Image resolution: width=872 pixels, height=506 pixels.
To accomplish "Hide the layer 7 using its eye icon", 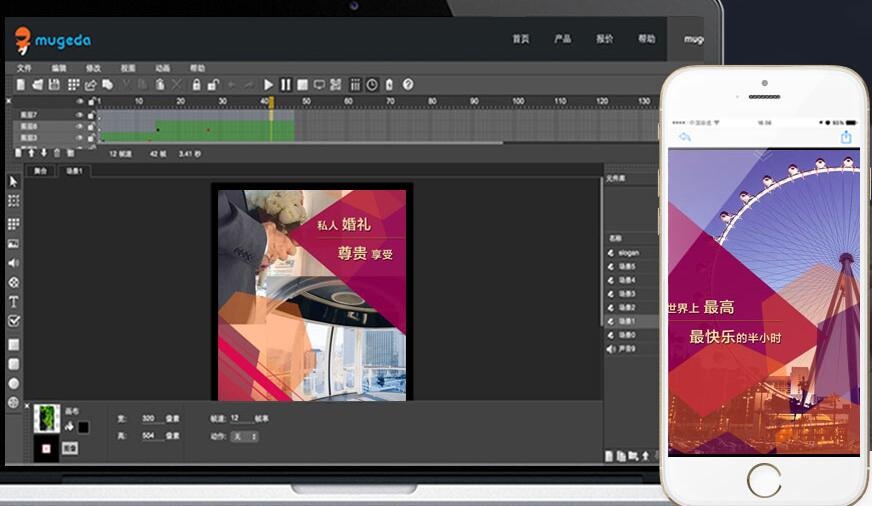I will [x=80, y=115].
